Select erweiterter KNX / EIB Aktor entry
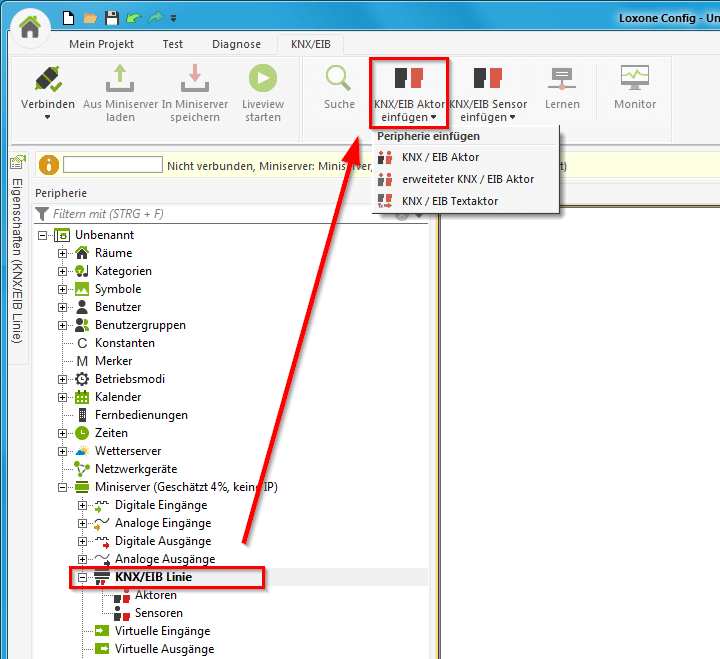This screenshot has height=659, width=720. [x=467, y=179]
